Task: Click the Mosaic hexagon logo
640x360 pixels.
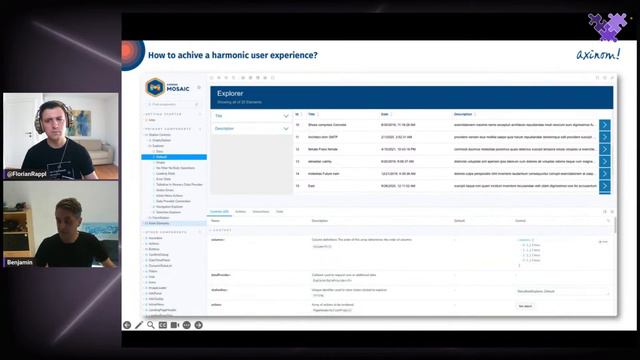Action: pos(155,87)
